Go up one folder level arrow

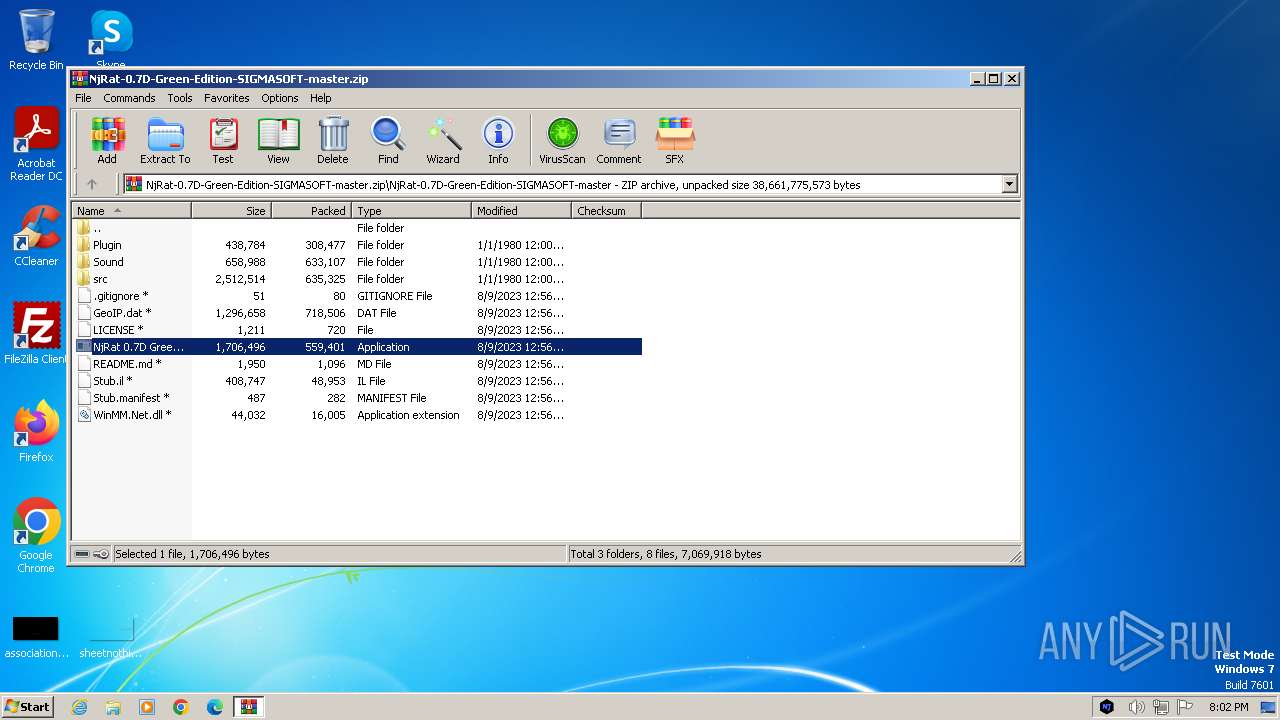click(x=92, y=184)
